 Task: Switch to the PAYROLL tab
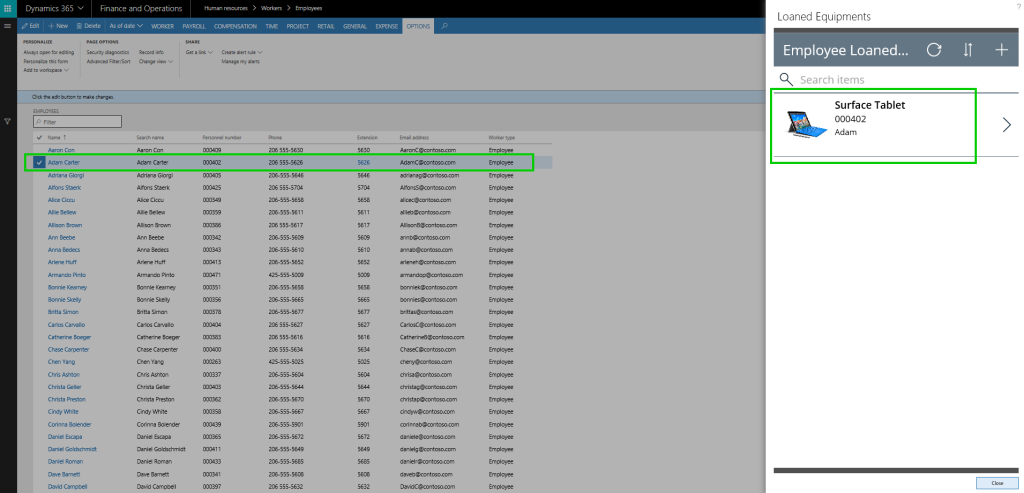[x=193, y=25]
